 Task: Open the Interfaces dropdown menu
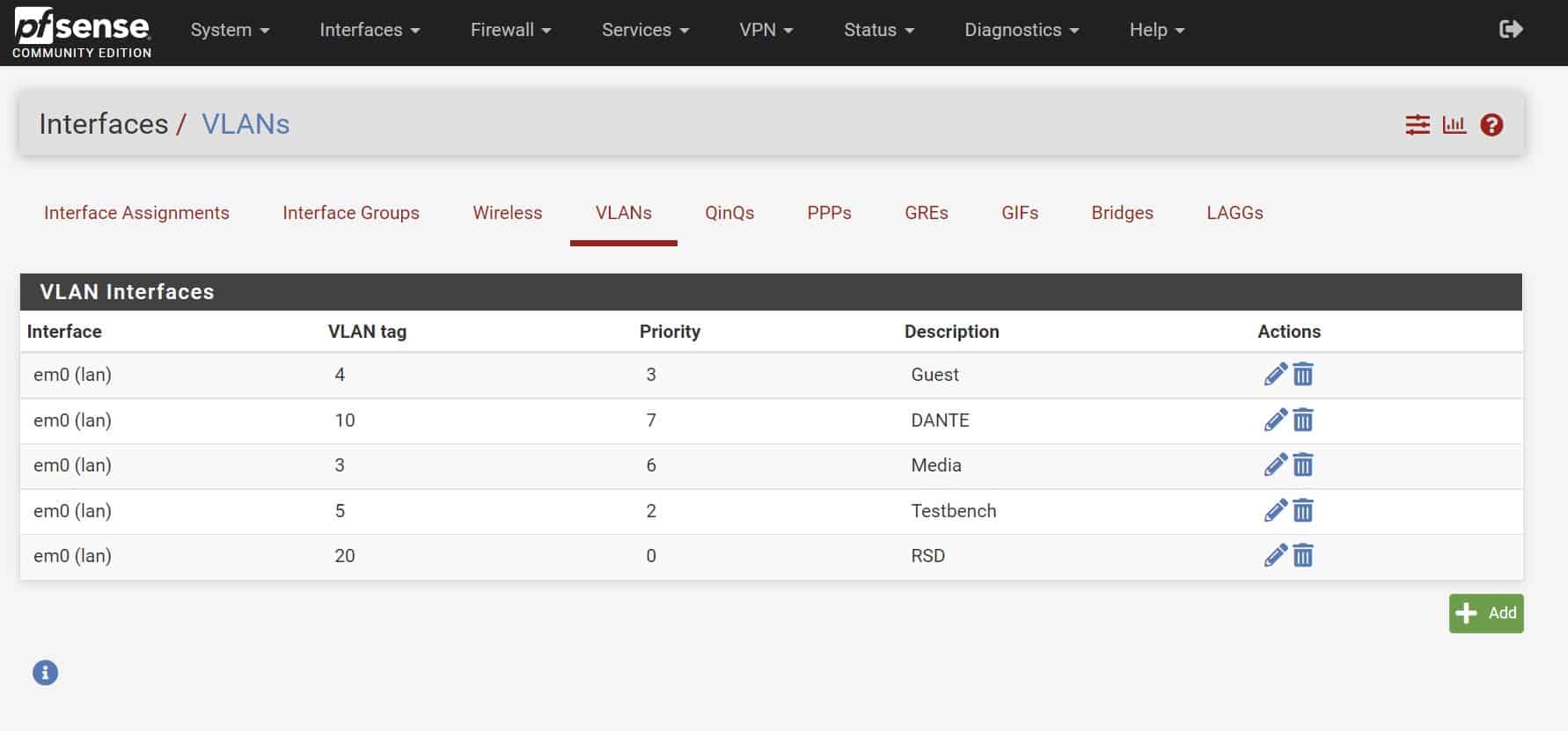pyautogui.click(x=370, y=30)
